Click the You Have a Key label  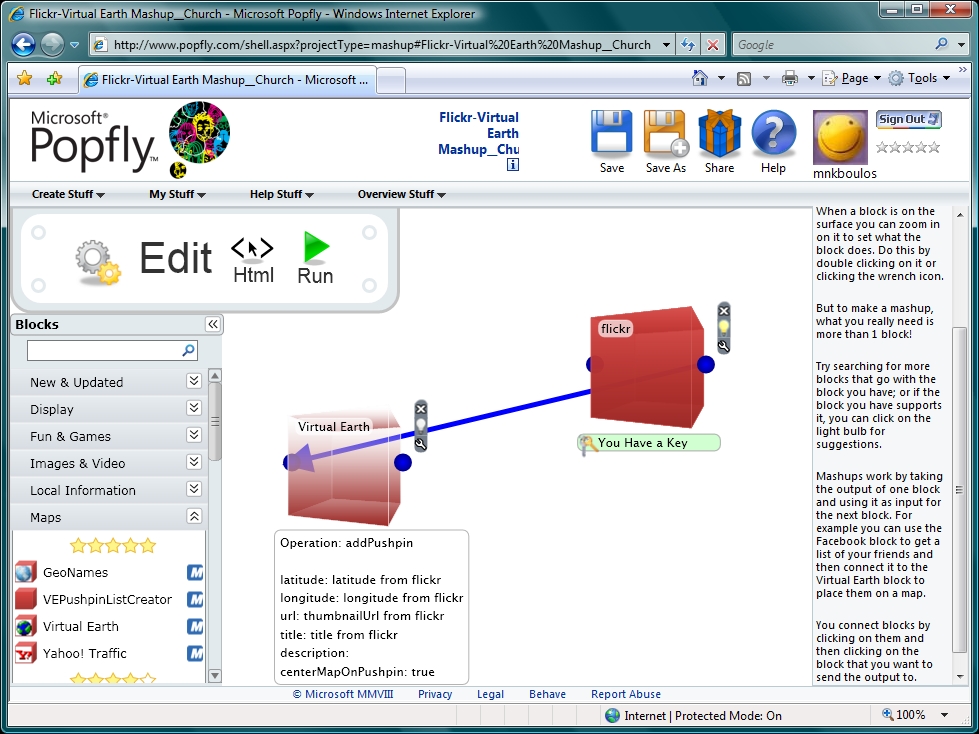pos(649,443)
